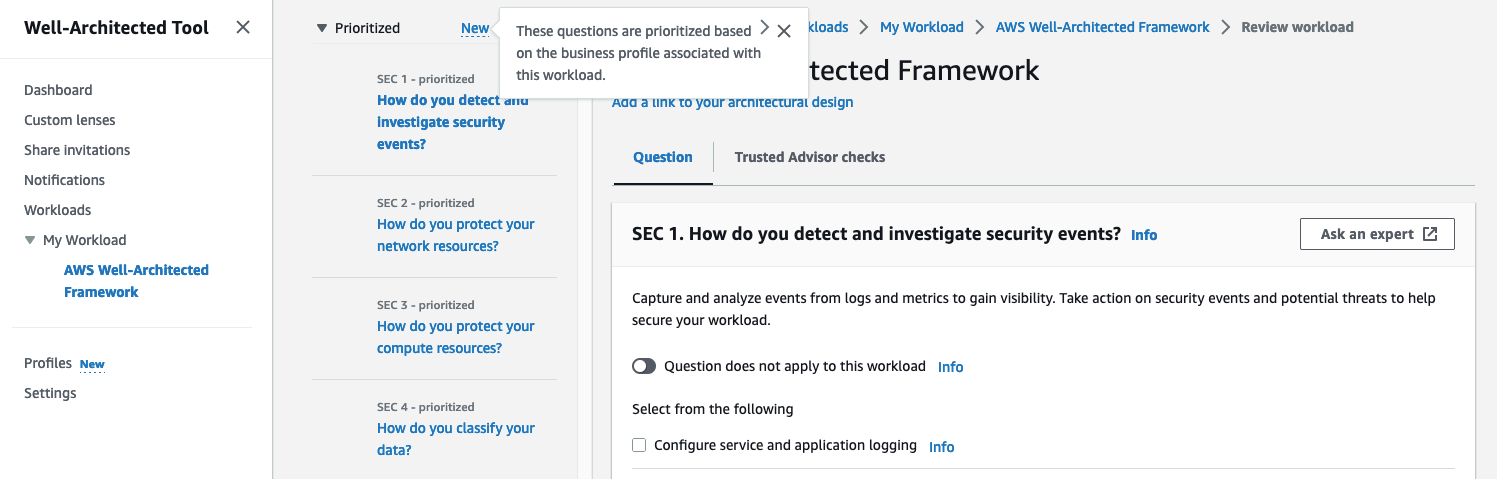Click Info link next to SEC 1 heading
This screenshot has height=479, width=1497.
pyautogui.click(x=1144, y=235)
